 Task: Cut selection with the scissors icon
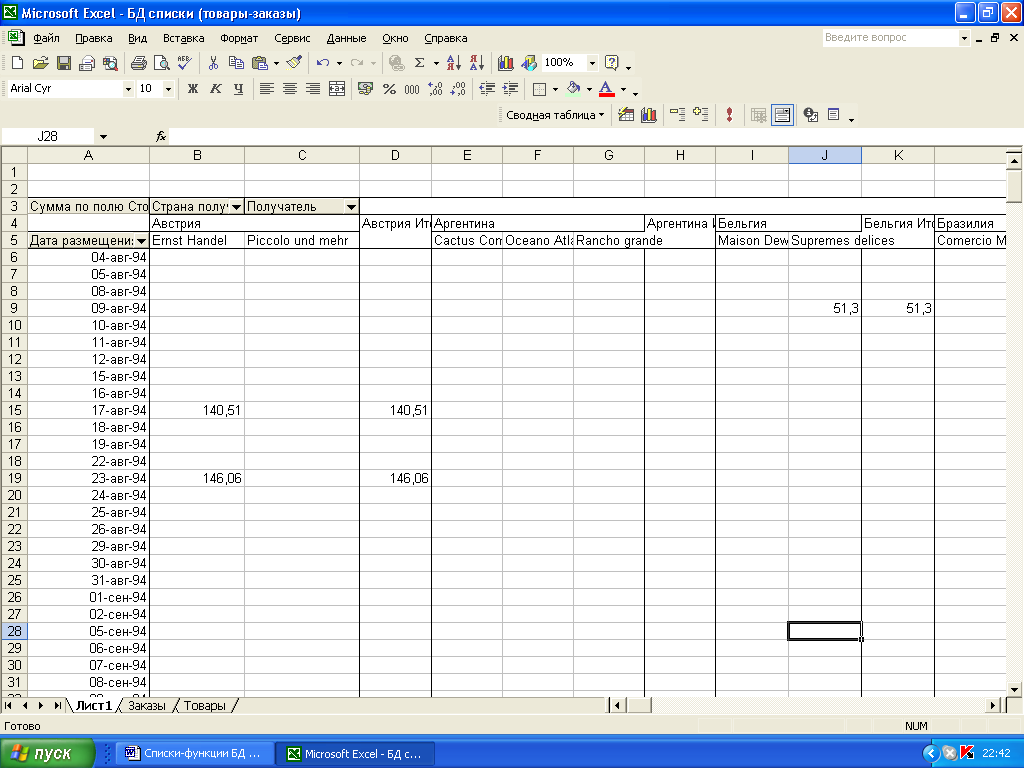[x=213, y=63]
